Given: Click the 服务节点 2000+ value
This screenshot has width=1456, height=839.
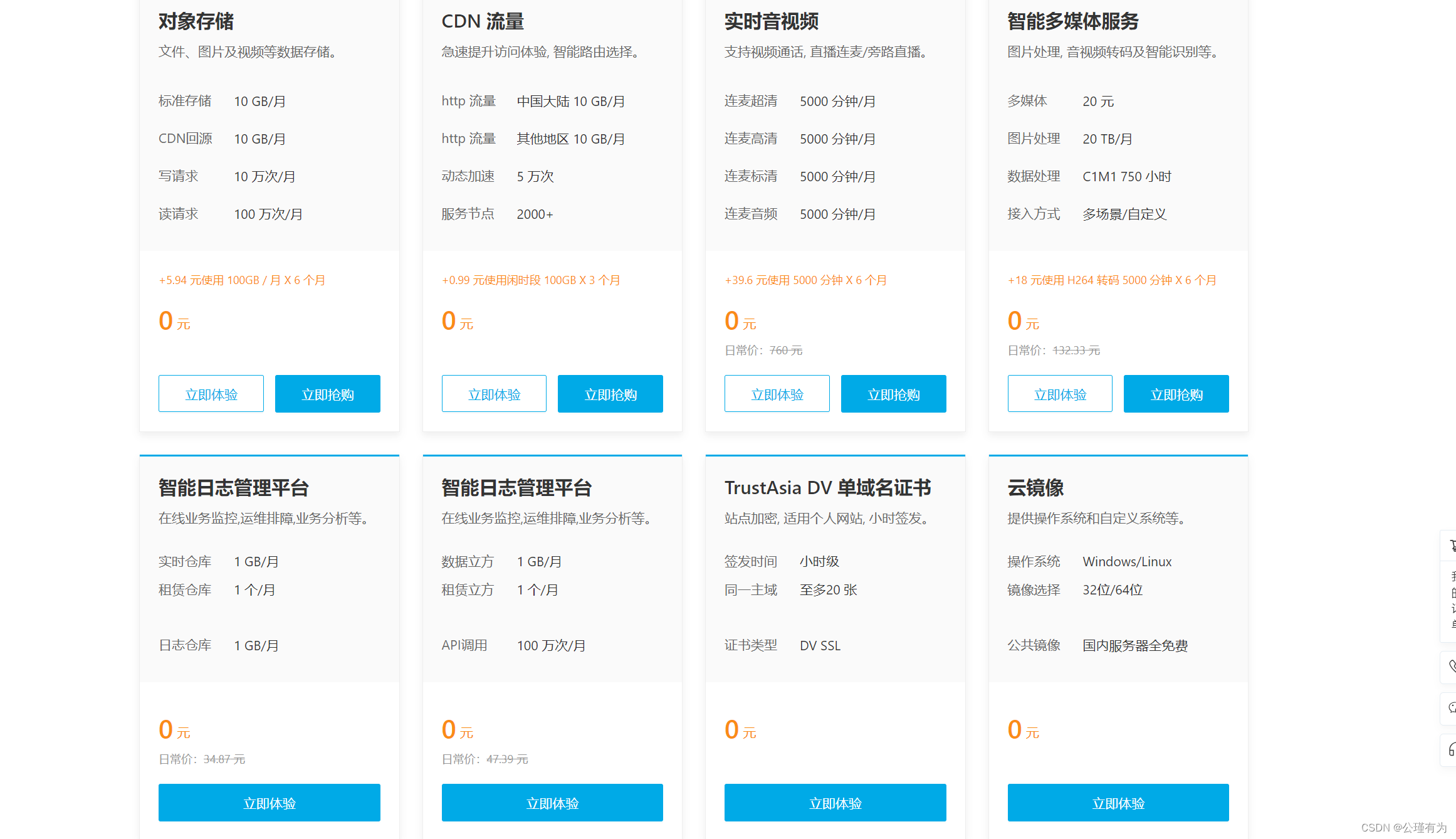Looking at the screenshot, I should pos(535,214).
